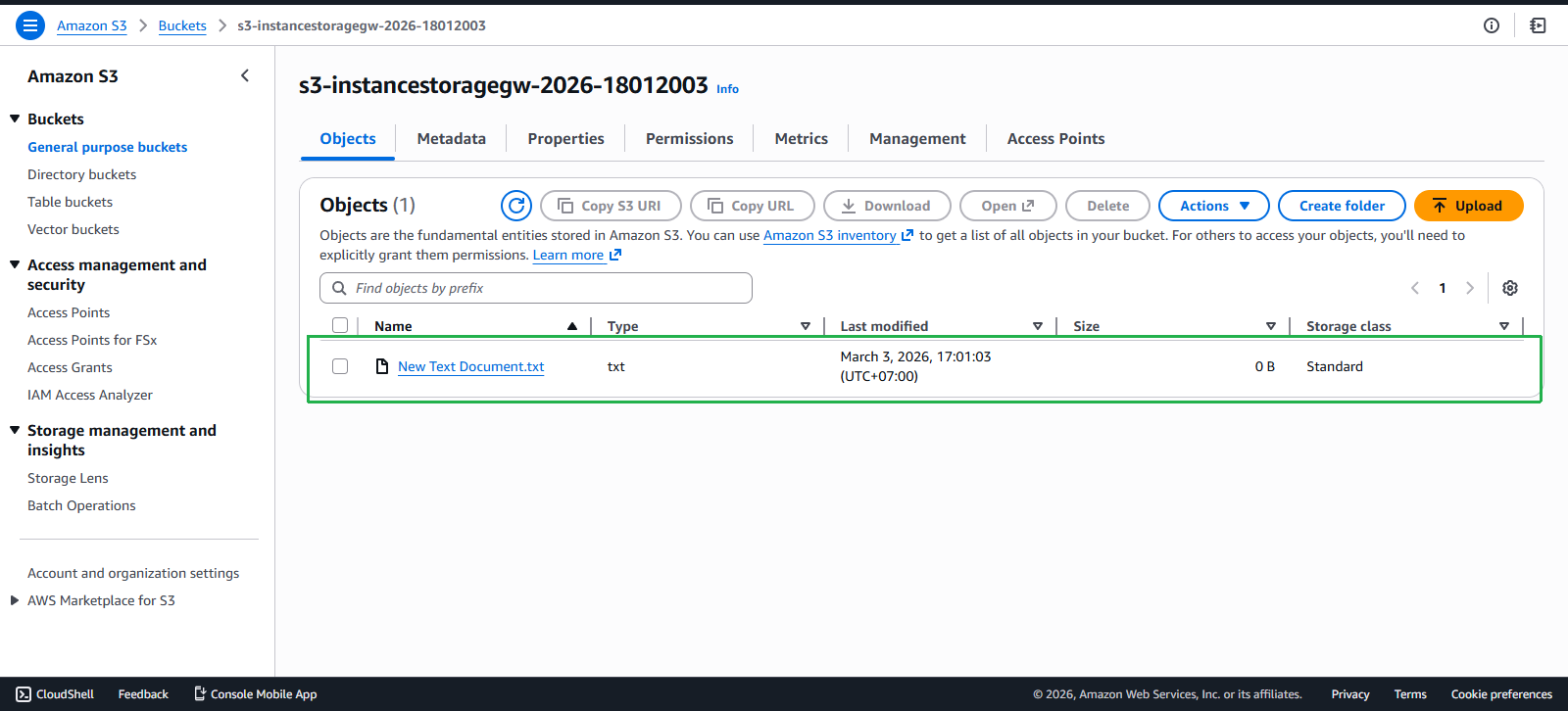Open the side panel toggle icon at top right
The image size is (1568, 711).
tap(1538, 25)
